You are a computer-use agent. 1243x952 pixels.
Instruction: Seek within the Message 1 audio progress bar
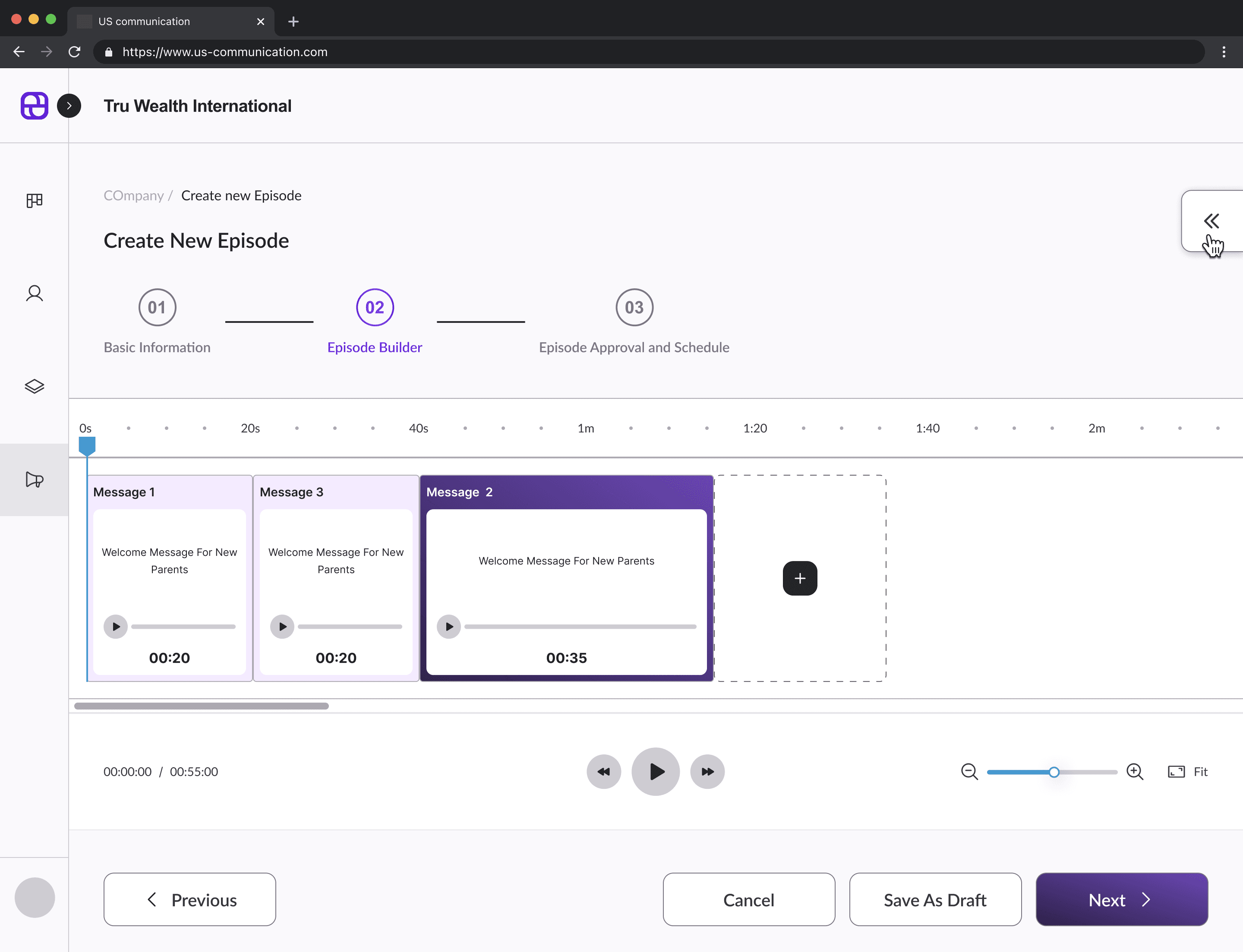[183, 627]
